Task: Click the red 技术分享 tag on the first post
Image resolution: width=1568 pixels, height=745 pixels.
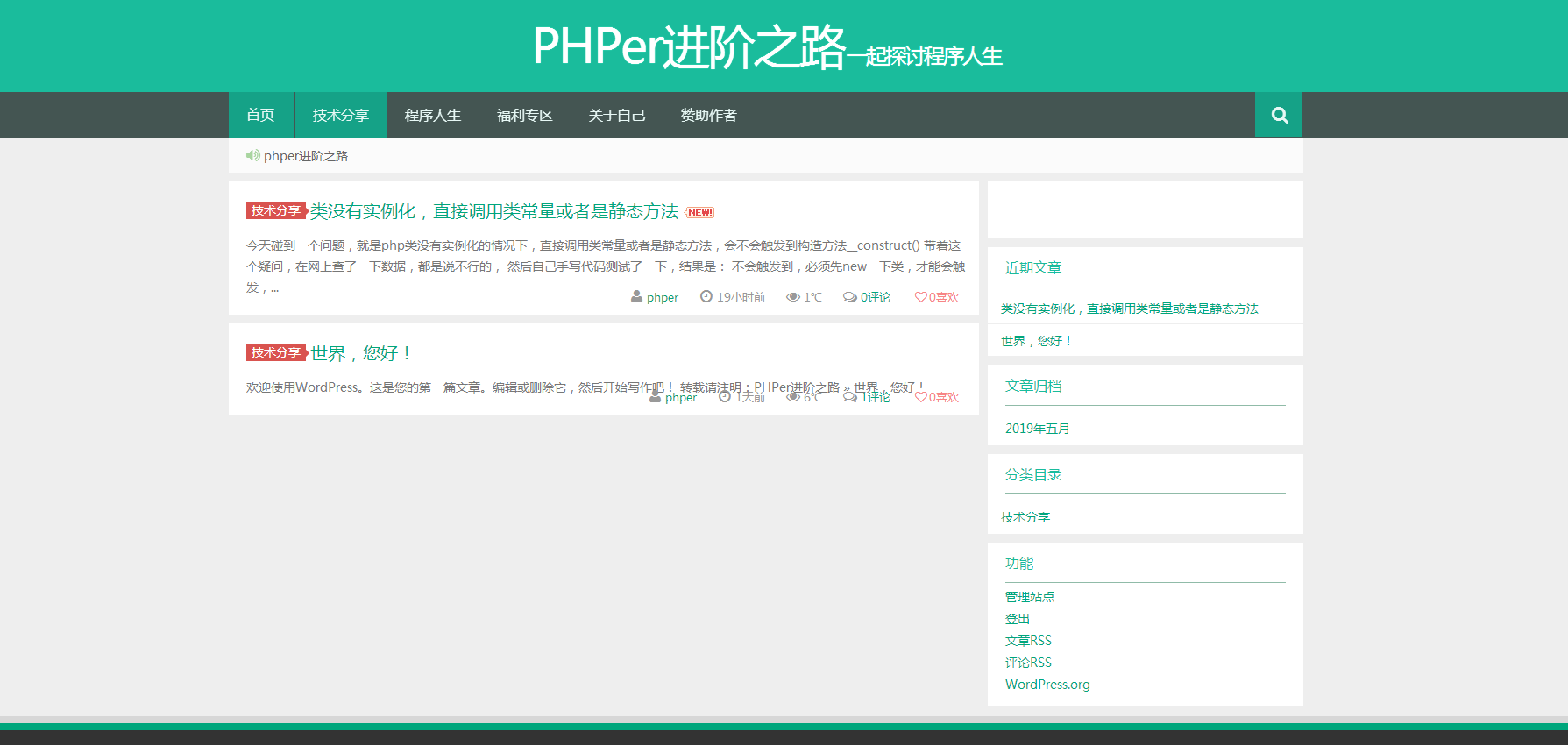Action: 276,210
